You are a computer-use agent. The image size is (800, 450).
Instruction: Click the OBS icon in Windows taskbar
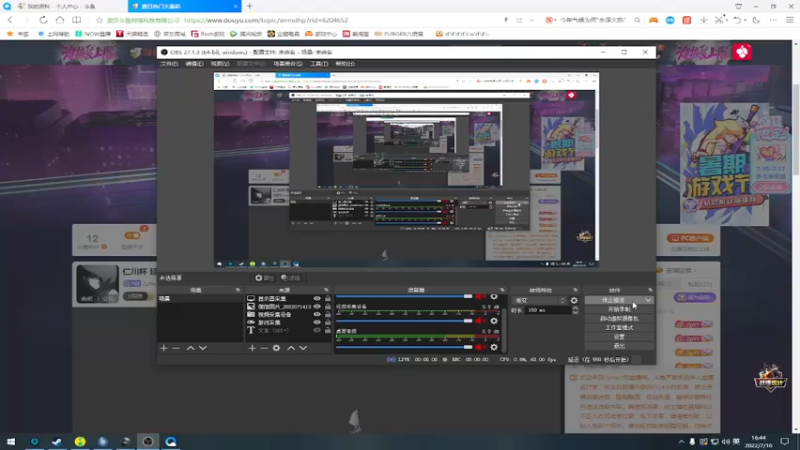[x=148, y=441]
